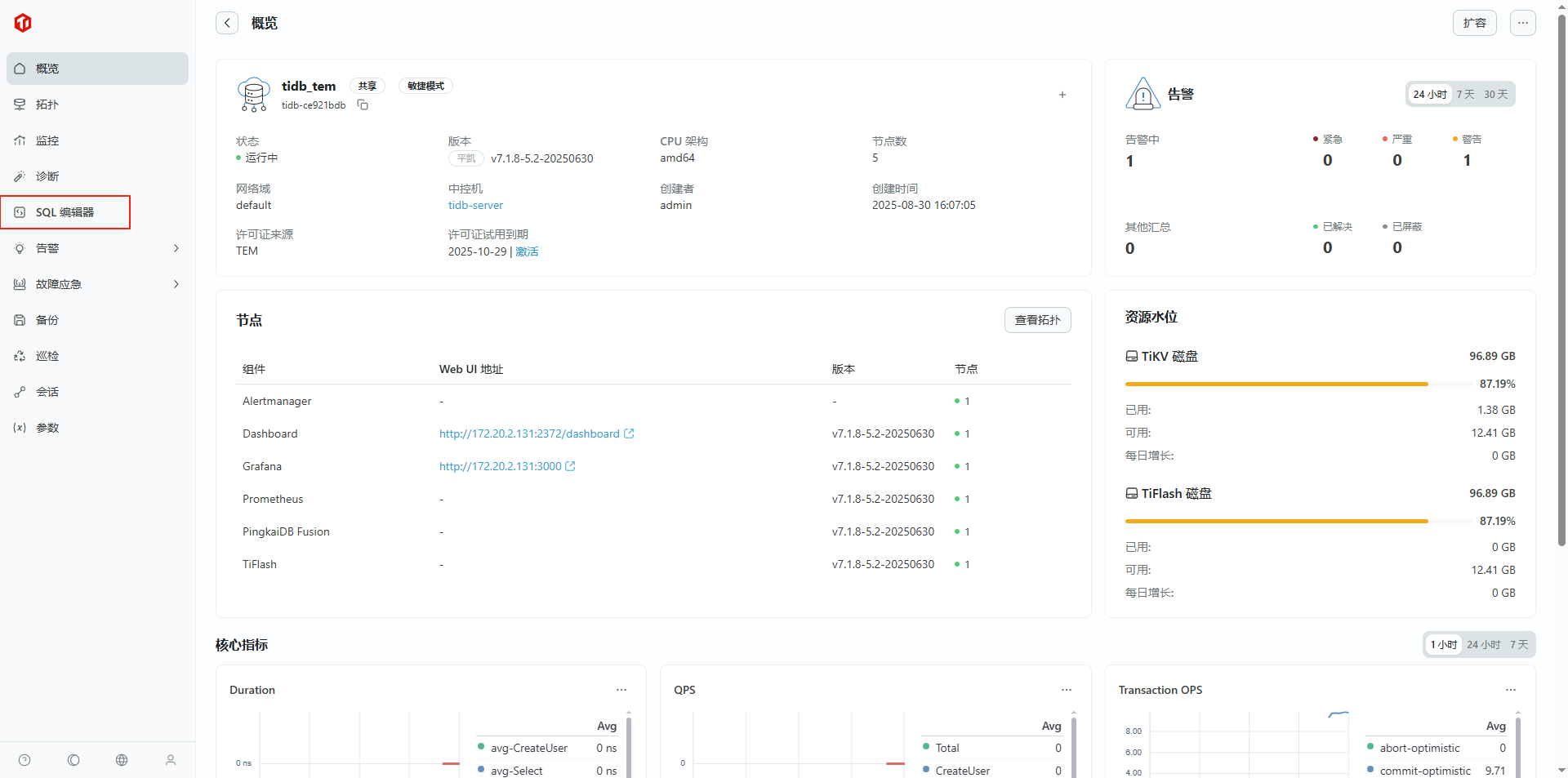Expand the 故障应急 sidebar submenu

click(x=176, y=284)
